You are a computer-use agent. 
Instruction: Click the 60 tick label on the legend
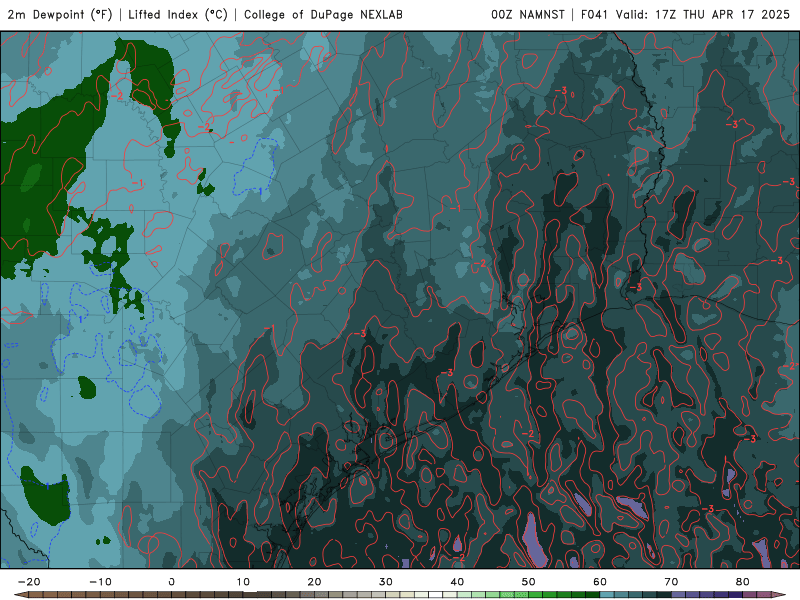coord(600,582)
